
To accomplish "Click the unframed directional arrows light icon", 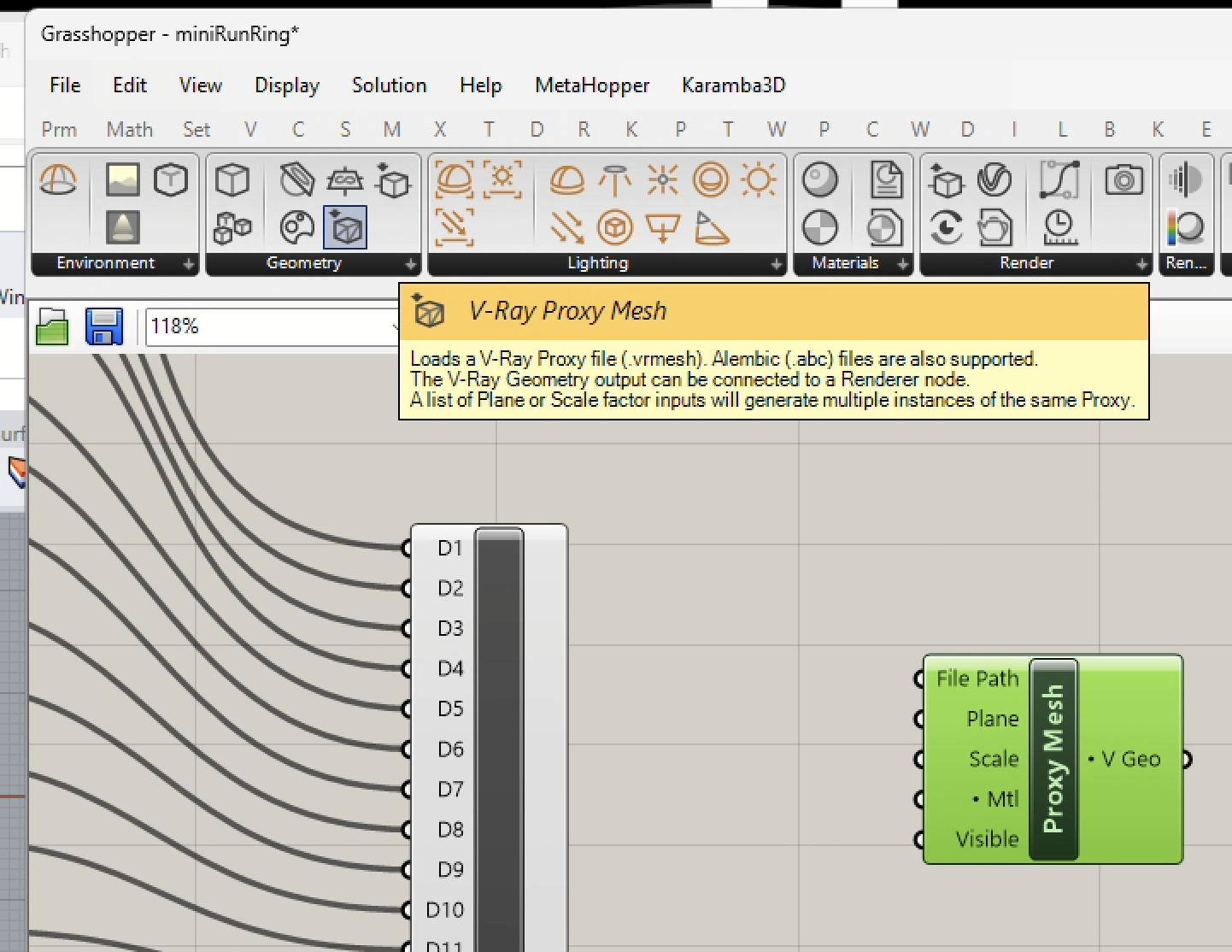I will [x=567, y=227].
